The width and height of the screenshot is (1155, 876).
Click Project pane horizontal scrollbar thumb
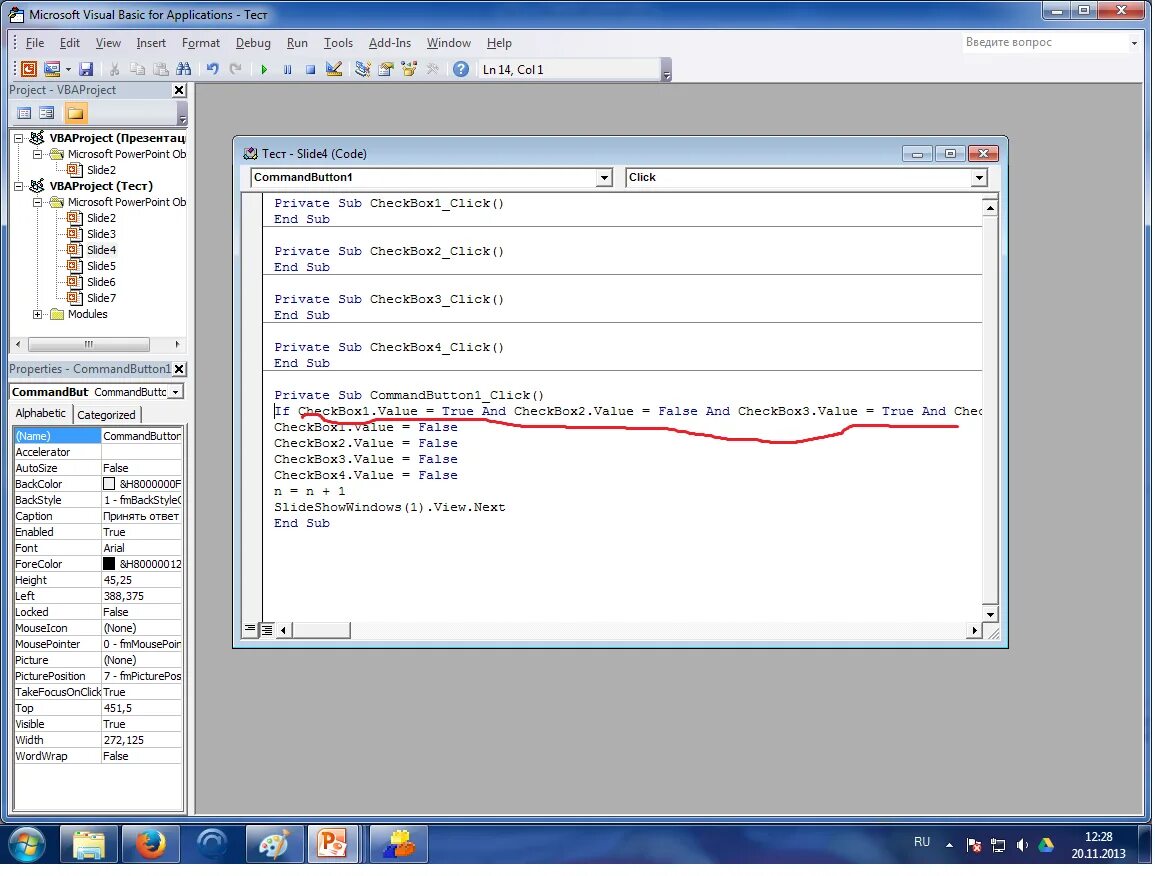point(88,344)
